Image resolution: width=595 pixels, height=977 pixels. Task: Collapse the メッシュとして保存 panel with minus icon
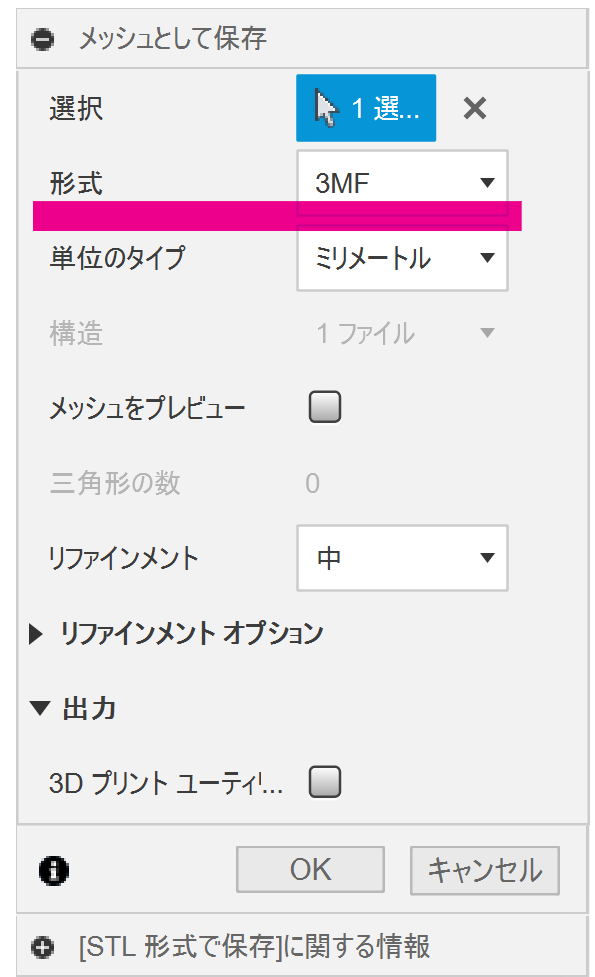tap(42, 39)
